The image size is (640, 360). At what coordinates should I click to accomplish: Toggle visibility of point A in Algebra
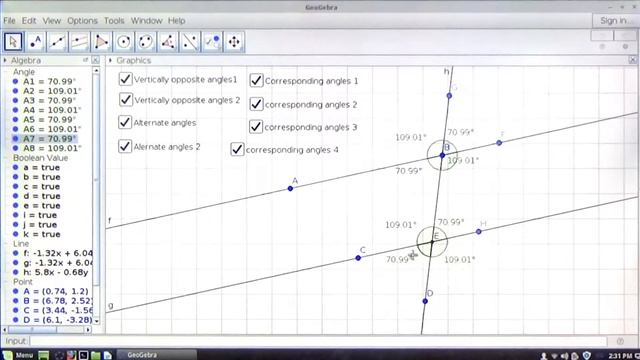(x=16, y=291)
